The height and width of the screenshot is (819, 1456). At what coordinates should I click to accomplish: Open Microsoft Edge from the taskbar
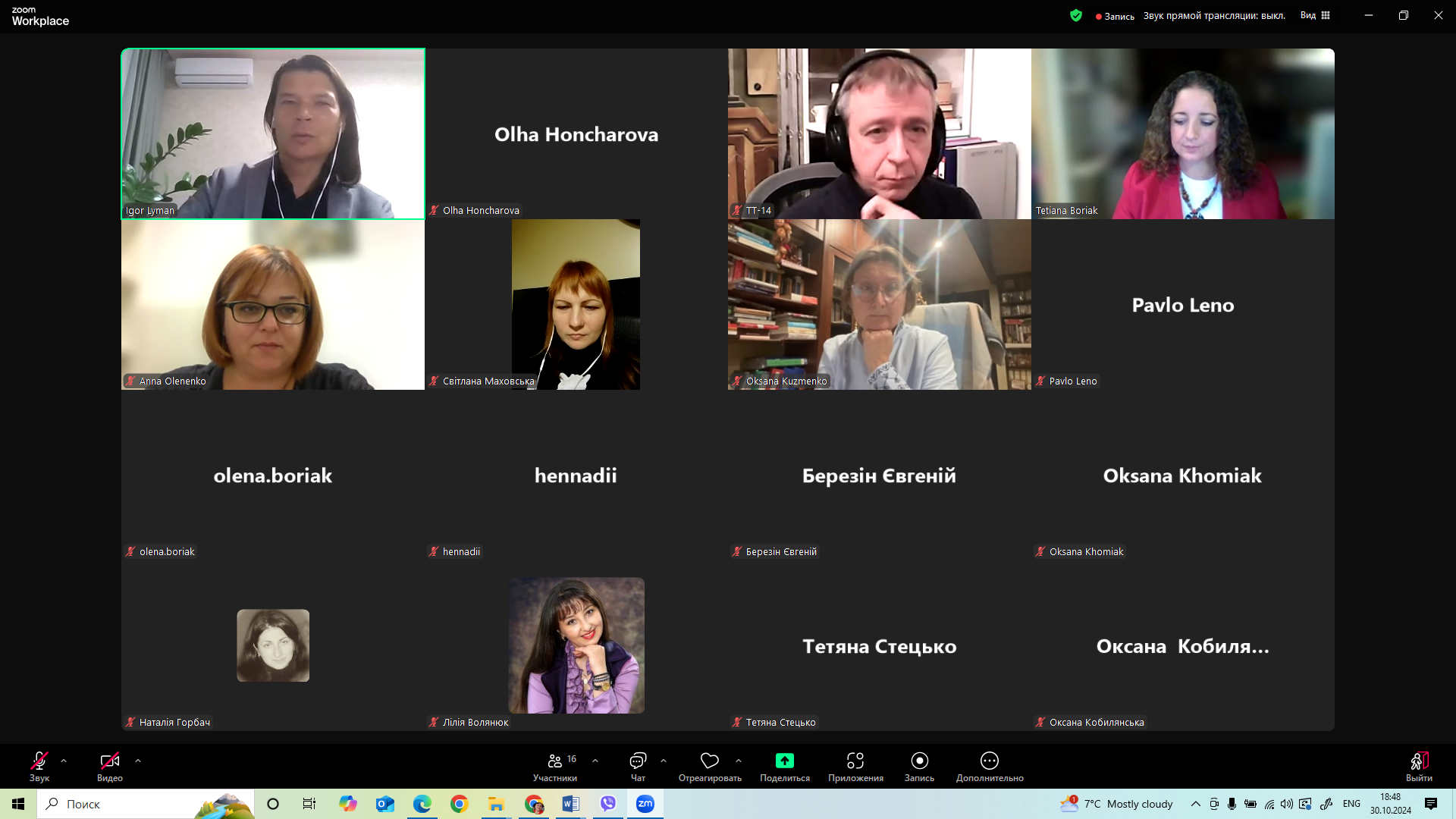(x=422, y=804)
